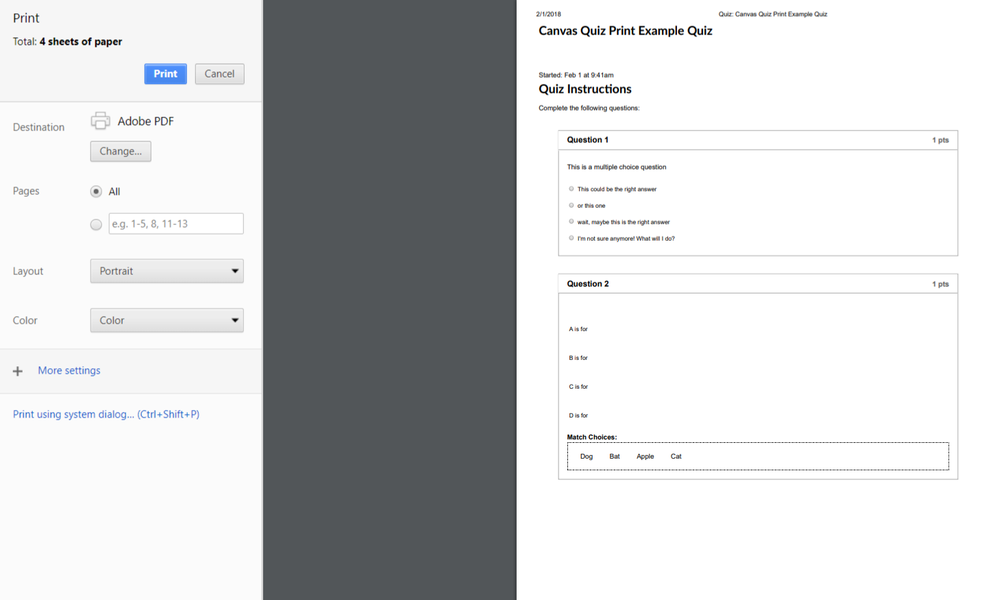Expand the More settings link
This screenshot has height=600, width=999.
point(69,371)
